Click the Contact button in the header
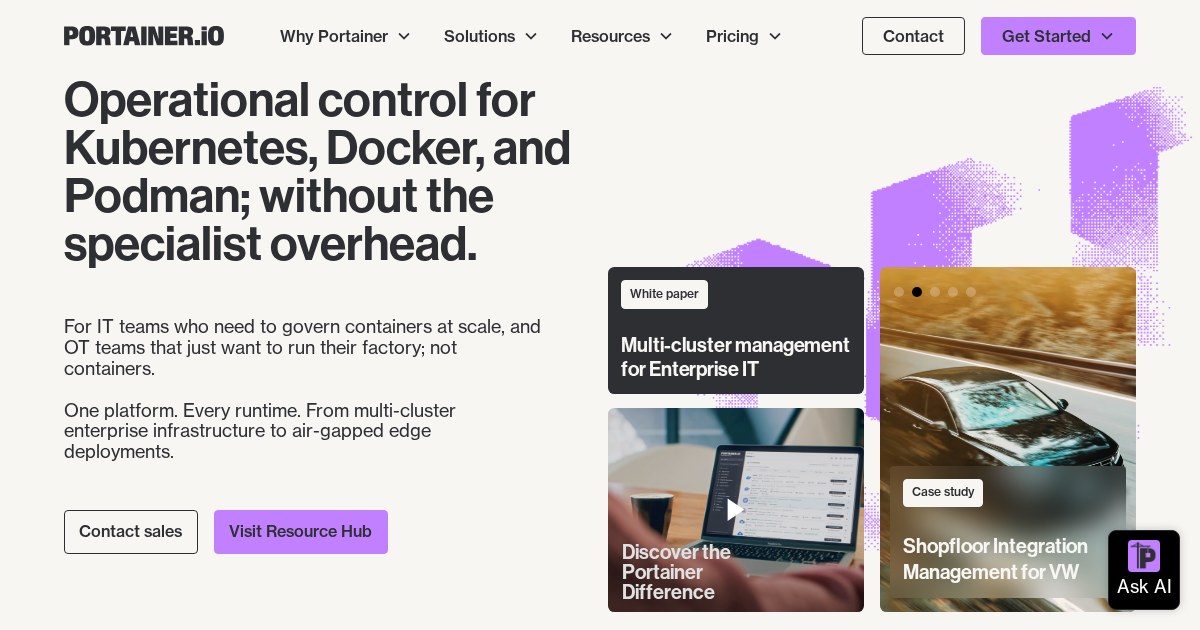This screenshot has width=1200, height=630. point(913,36)
